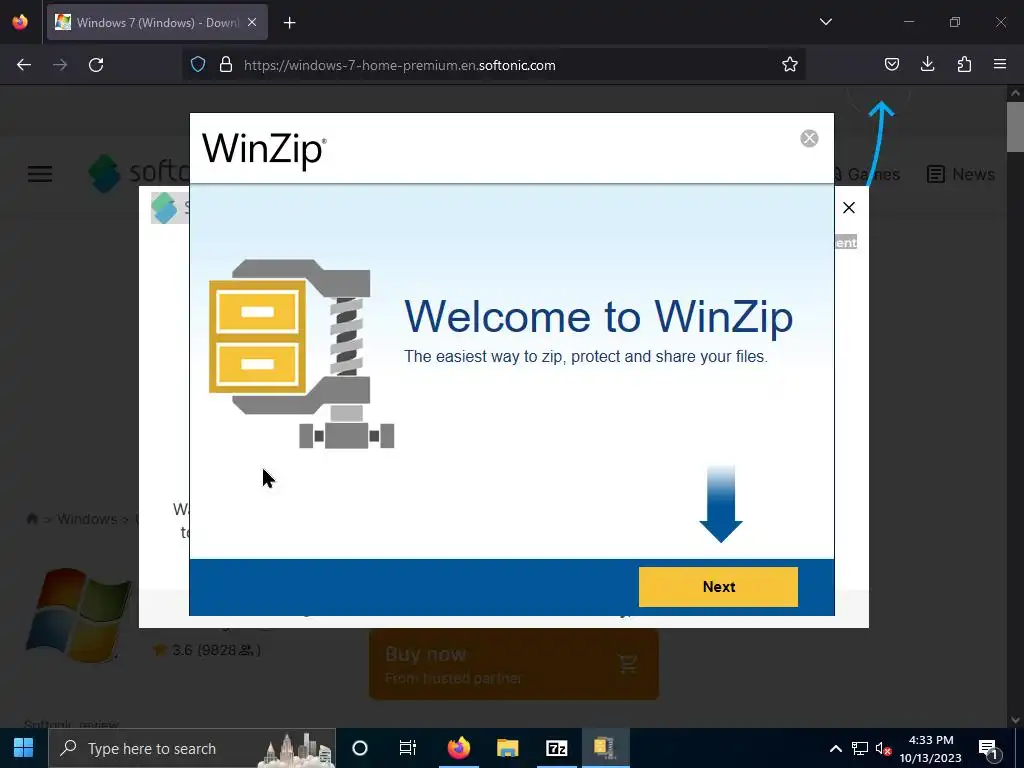Image resolution: width=1024 pixels, height=768 pixels.
Task: Open a new browser tab
Action: pos(289,23)
